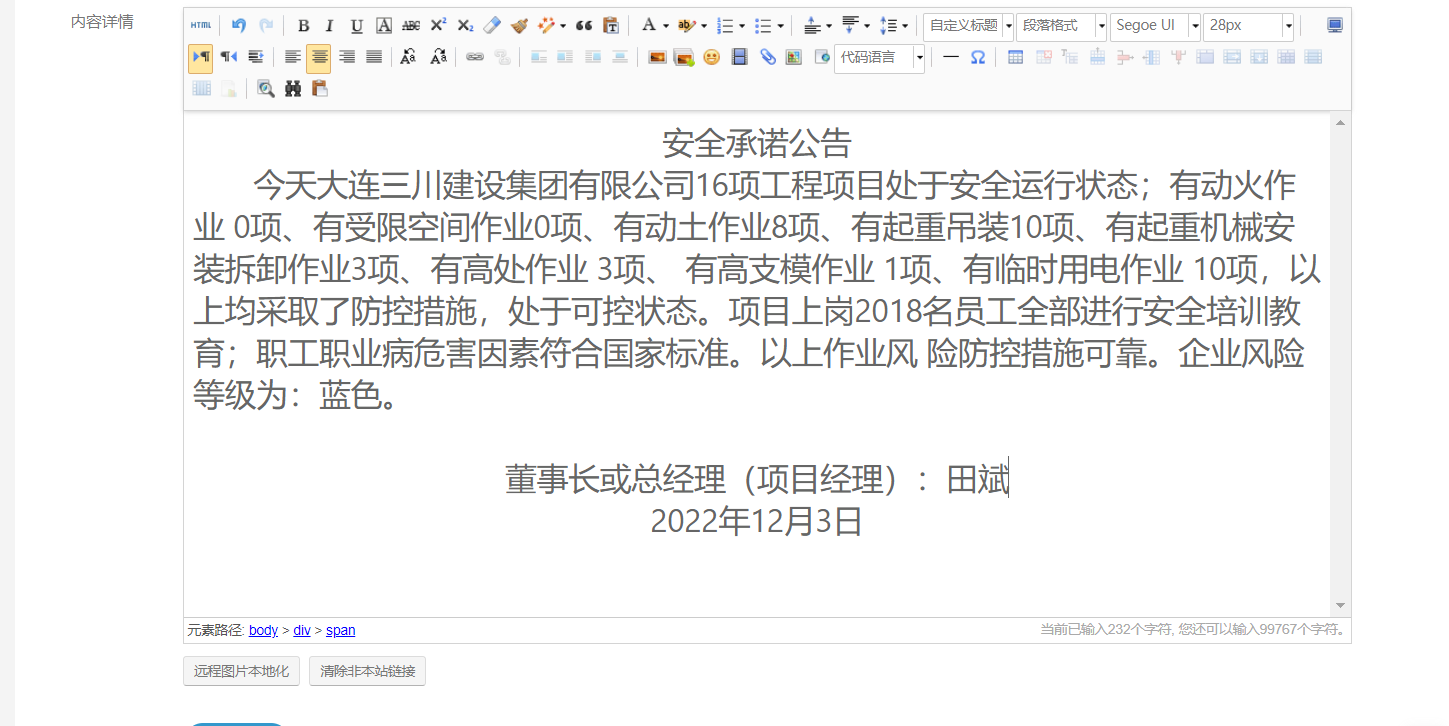1449x726 pixels.
Task: Place cursor in the 安全承诺公告 heading
Action: pyautogui.click(x=756, y=143)
